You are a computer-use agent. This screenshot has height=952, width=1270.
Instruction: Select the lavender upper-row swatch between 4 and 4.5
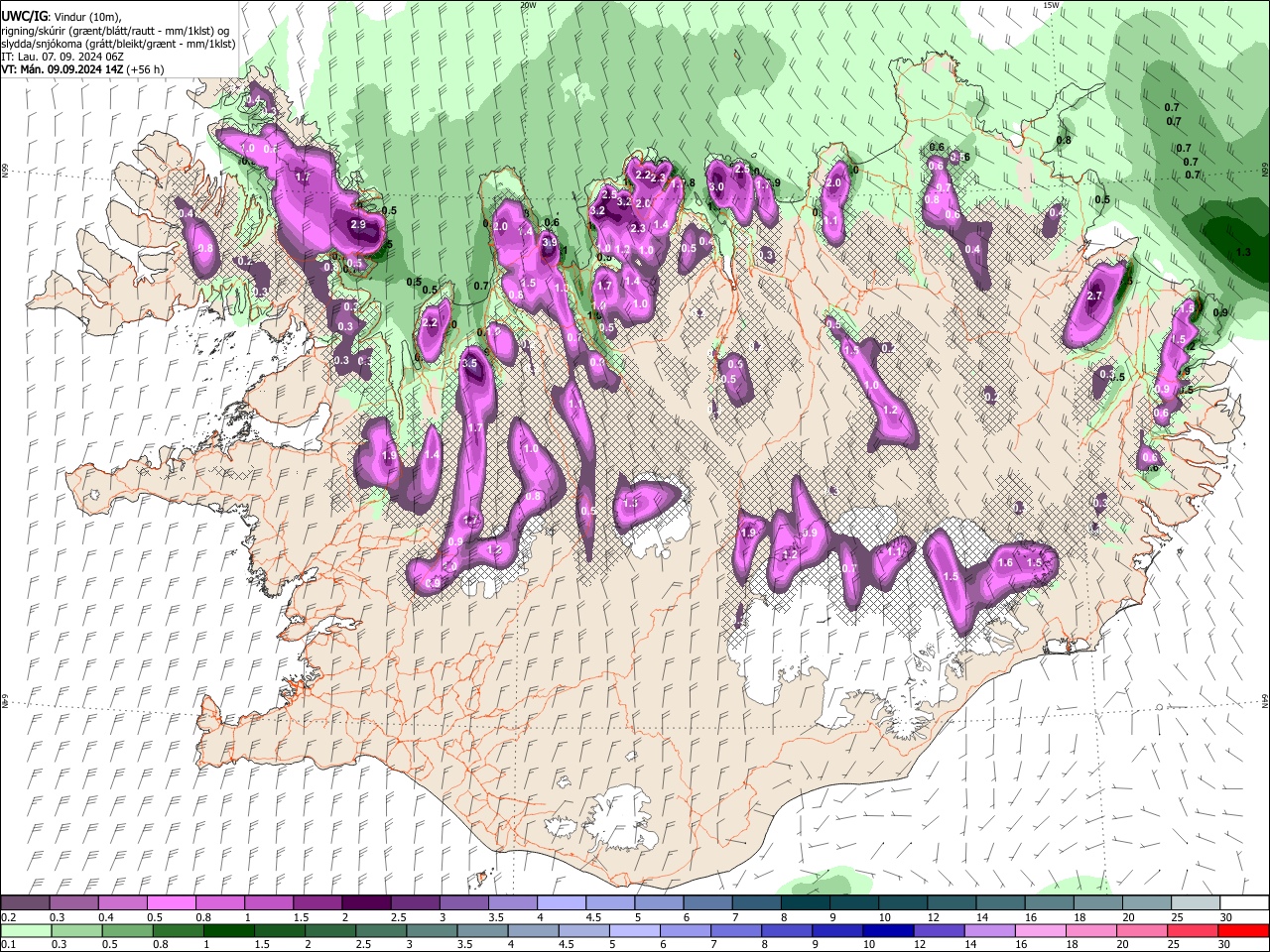point(561,902)
